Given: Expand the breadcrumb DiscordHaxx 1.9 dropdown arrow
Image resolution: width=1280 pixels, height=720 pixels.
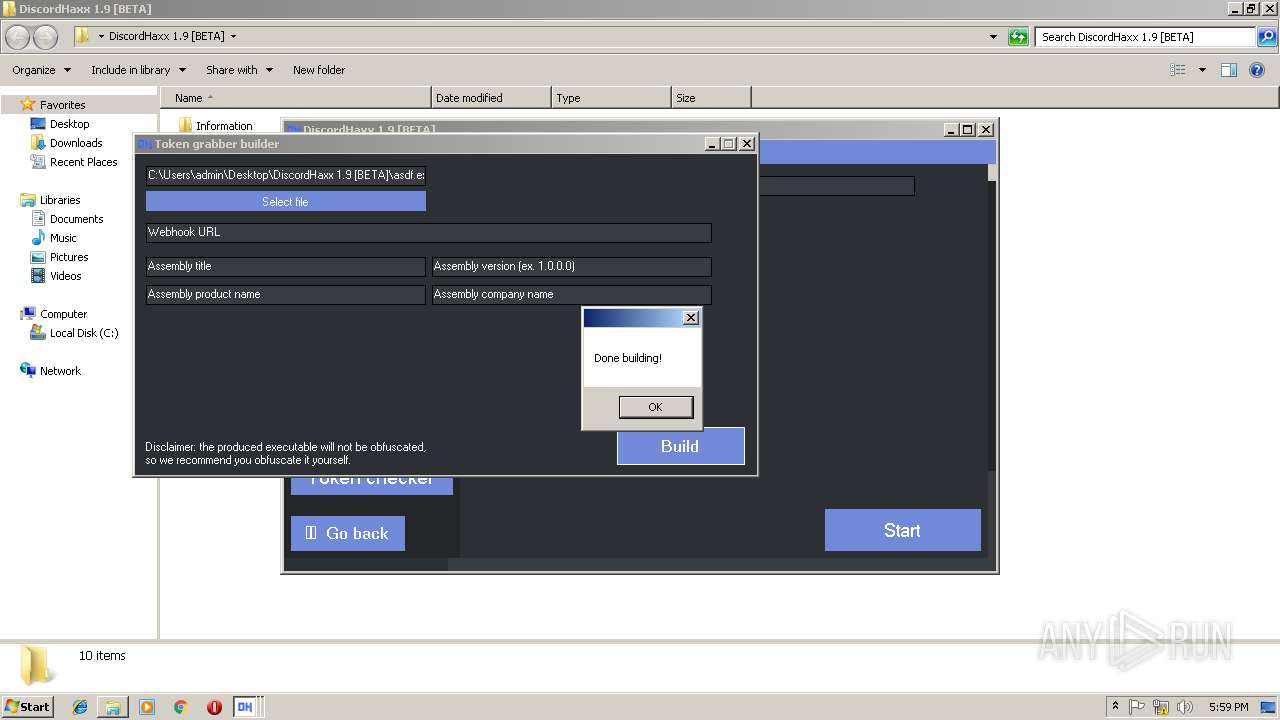Looking at the screenshot, I should point(233,37).
